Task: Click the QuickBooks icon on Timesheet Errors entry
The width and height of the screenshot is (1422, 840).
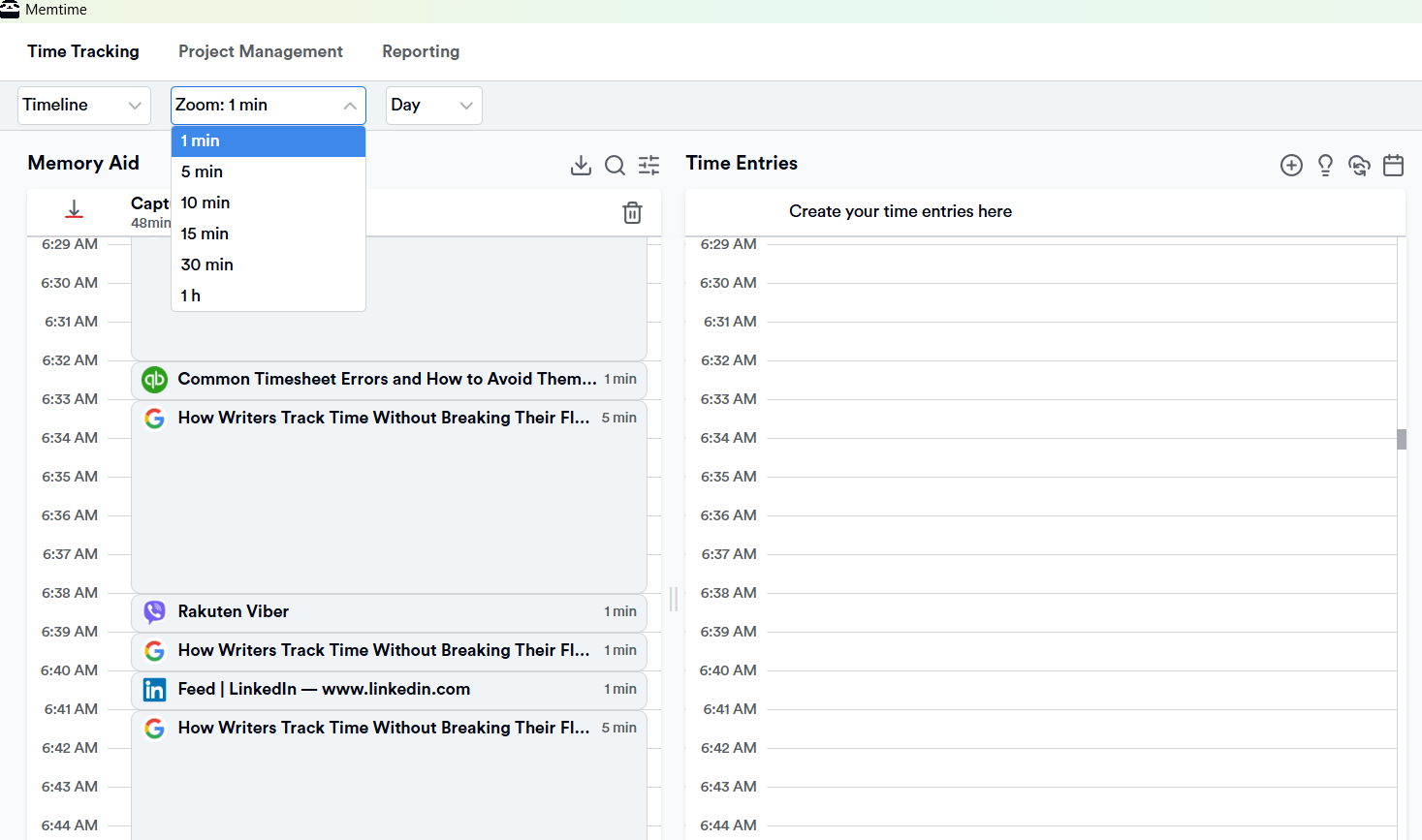Action: pos(155,380)
